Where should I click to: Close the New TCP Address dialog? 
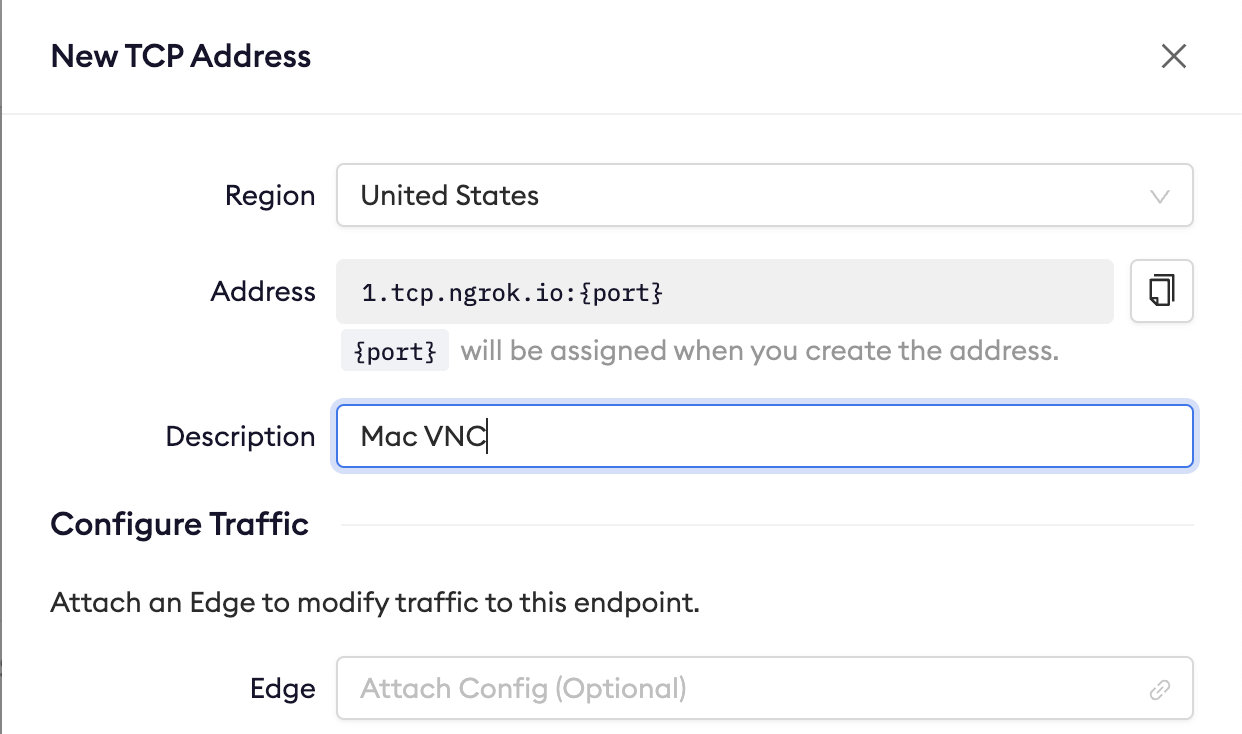point(1173,56)
